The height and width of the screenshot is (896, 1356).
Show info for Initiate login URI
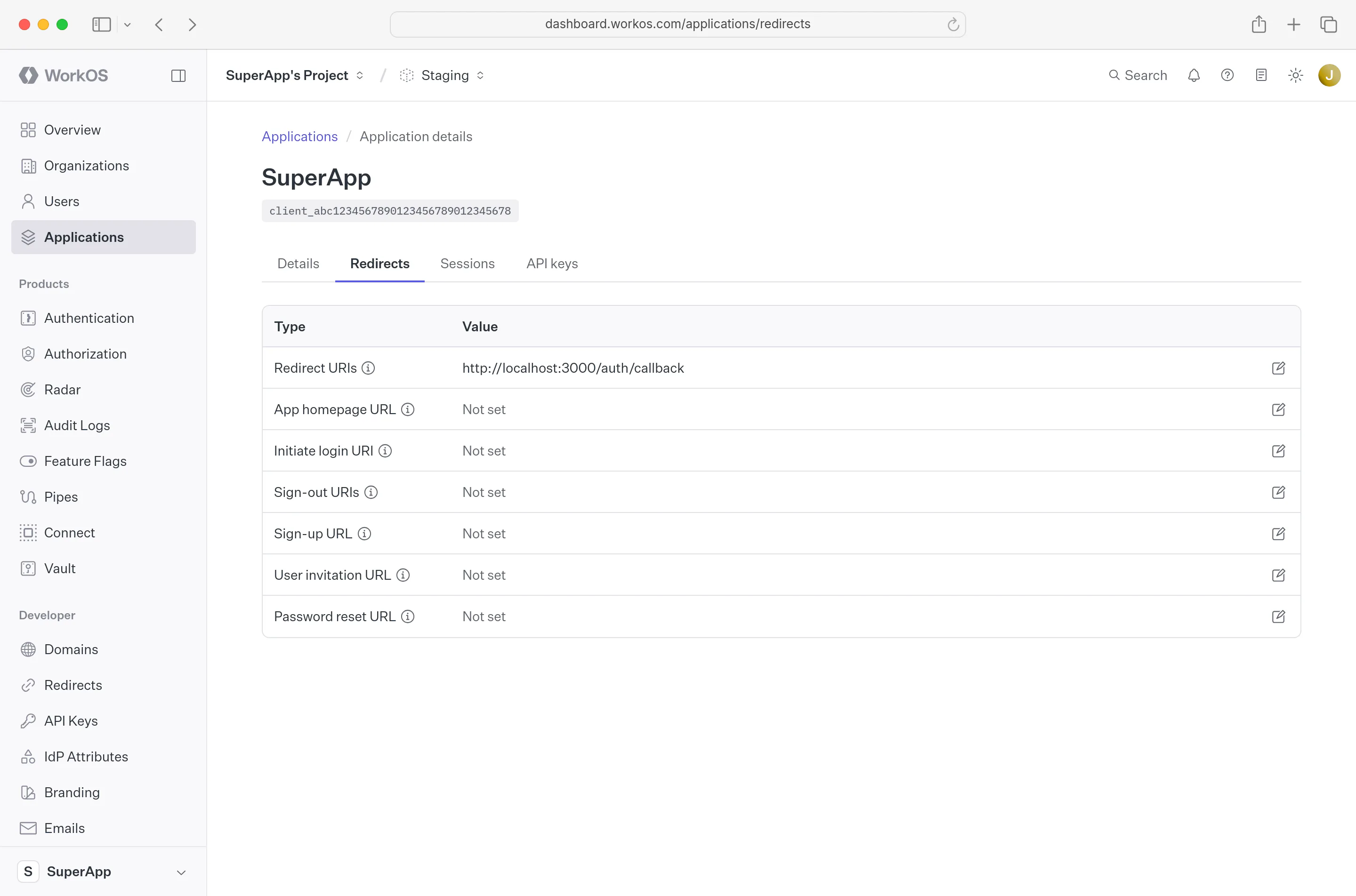[385, 451]
